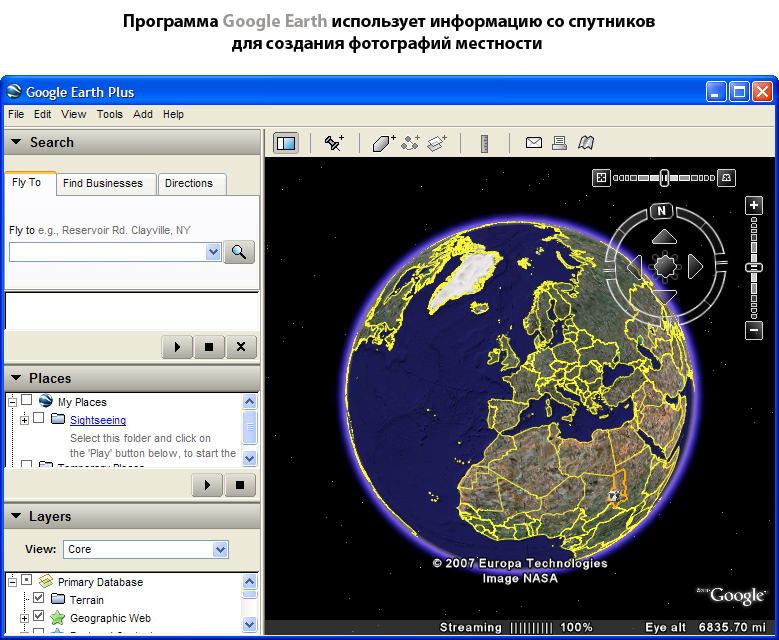
Task: Add a polygon from the toolbar
Action: point(384,143)
